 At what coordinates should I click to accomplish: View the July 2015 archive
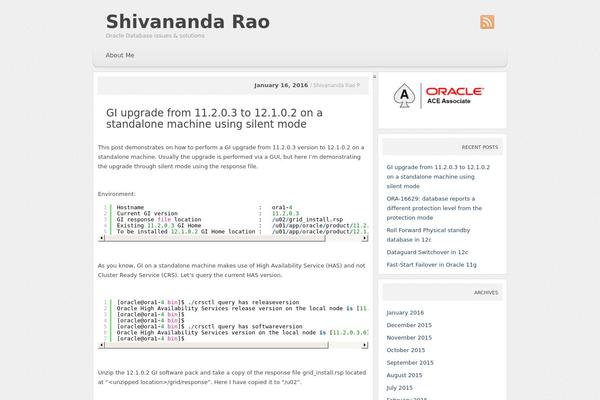[399, 388]
